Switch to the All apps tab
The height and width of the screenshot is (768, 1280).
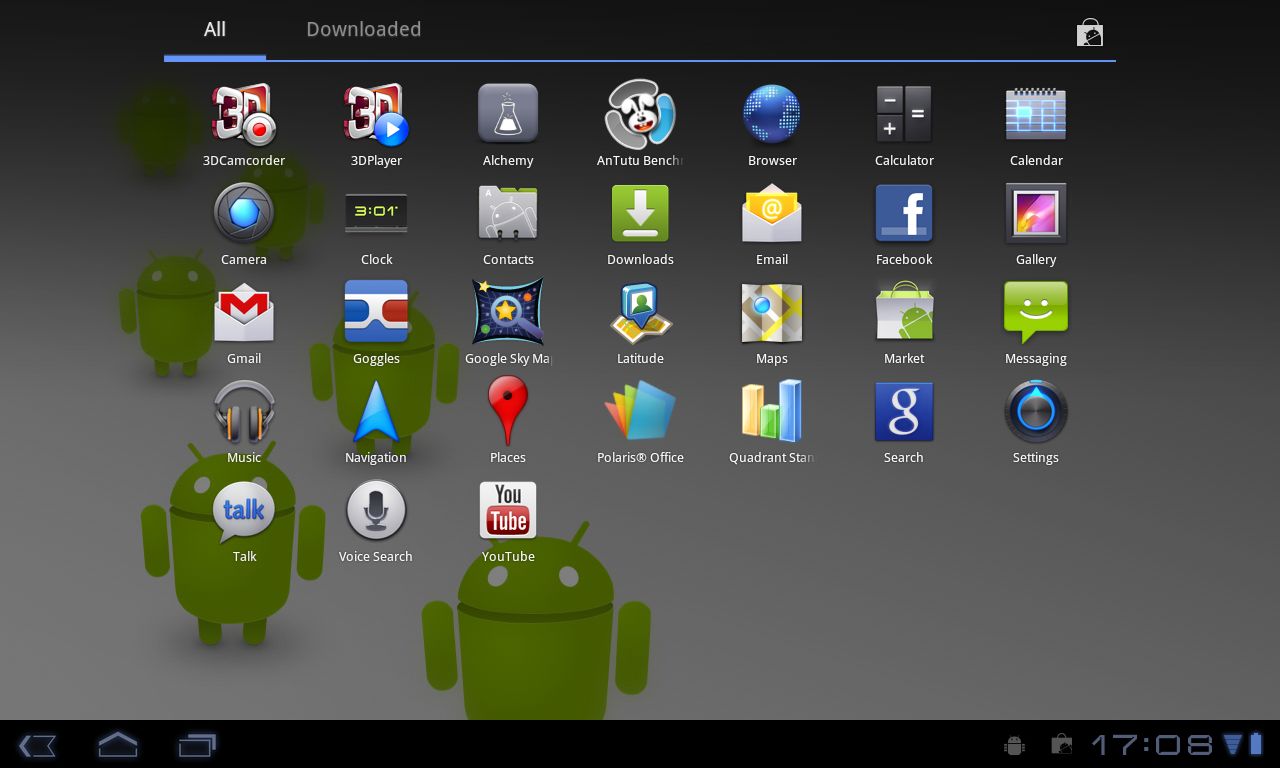click(x=215, y=30)
